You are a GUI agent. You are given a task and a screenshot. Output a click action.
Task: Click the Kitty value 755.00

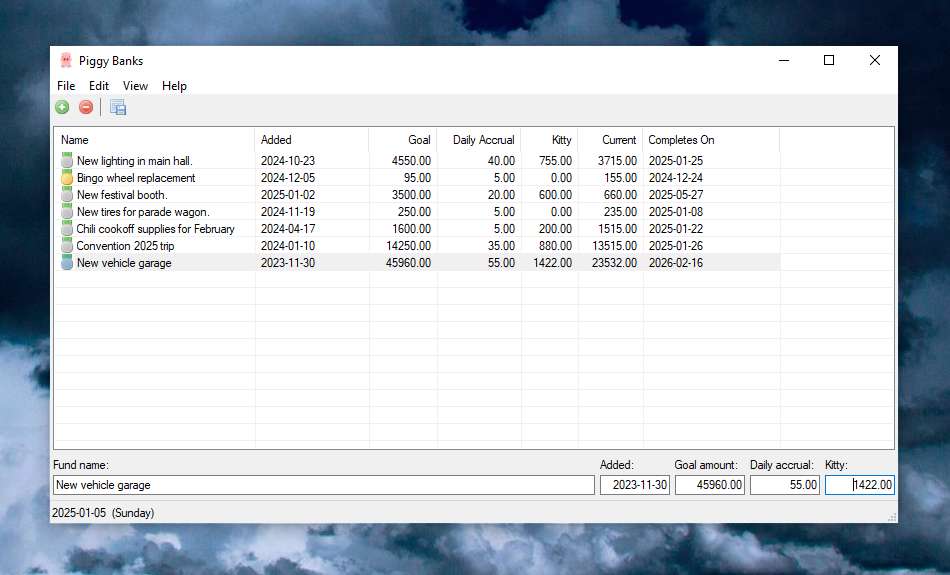point(555,161)
